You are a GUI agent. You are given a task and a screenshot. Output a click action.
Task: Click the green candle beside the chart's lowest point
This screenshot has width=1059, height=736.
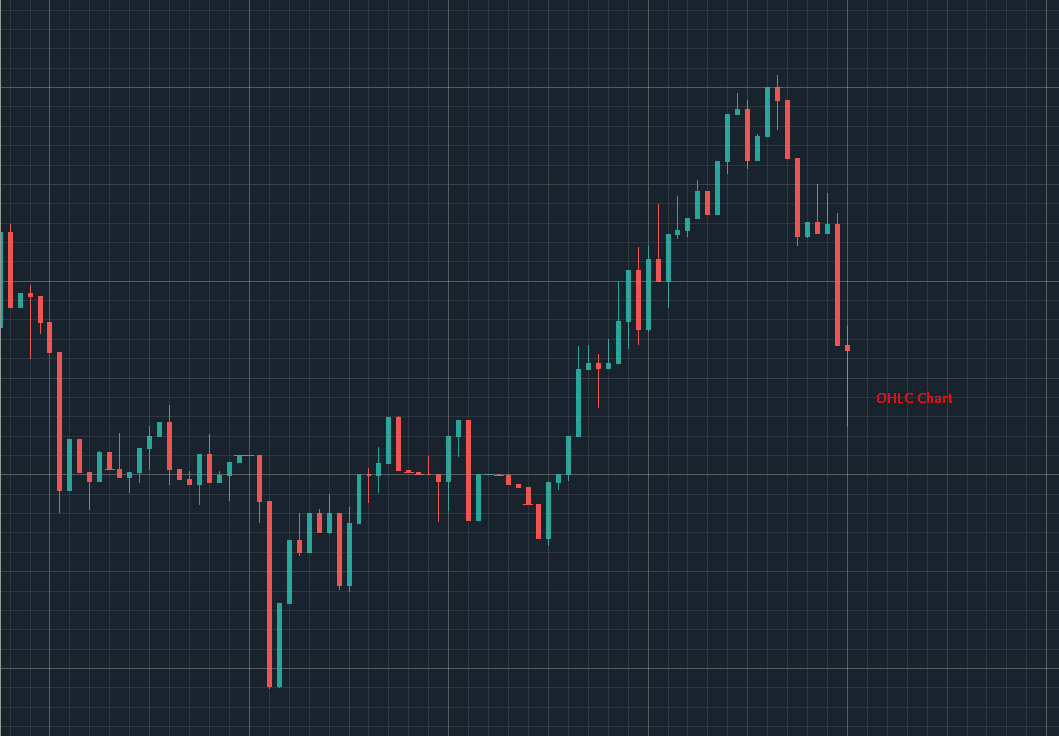pos(279,644)
